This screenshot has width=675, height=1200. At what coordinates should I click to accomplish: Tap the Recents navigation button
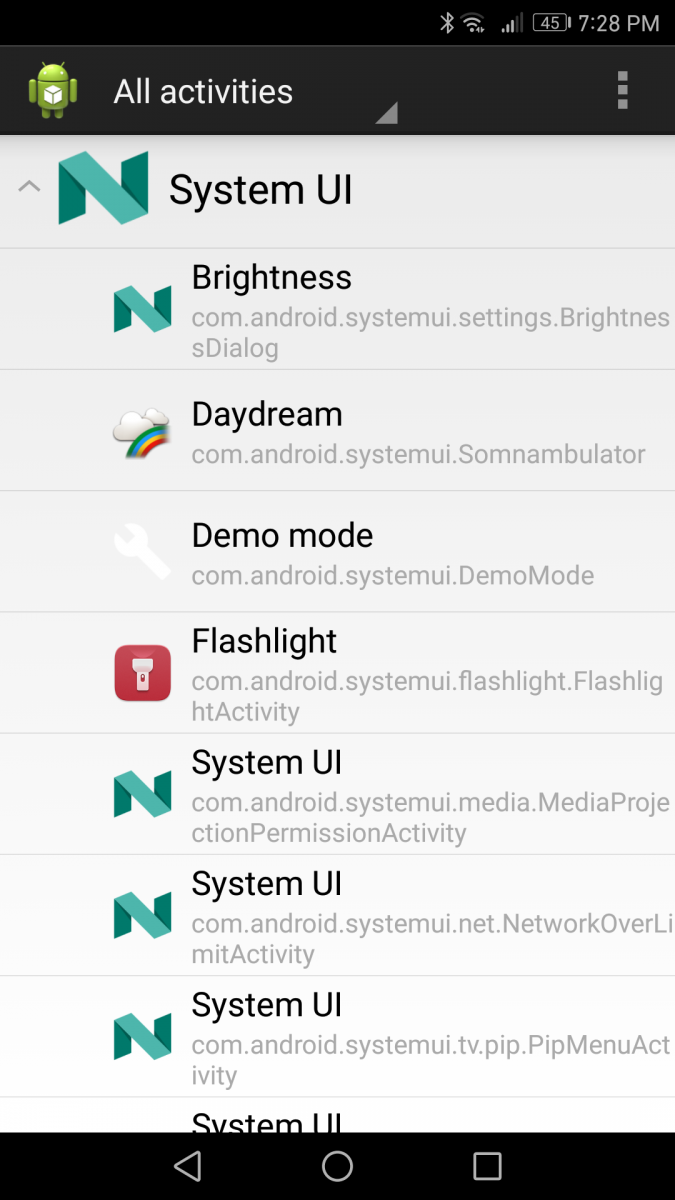[x=487, y=1165]
